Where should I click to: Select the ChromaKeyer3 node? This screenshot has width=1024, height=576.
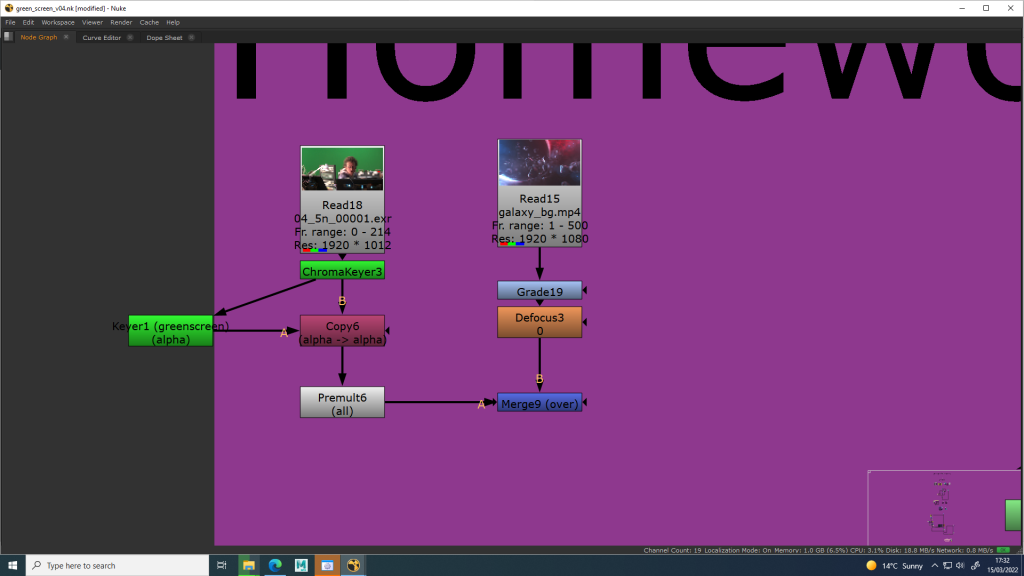pos(342,271)
